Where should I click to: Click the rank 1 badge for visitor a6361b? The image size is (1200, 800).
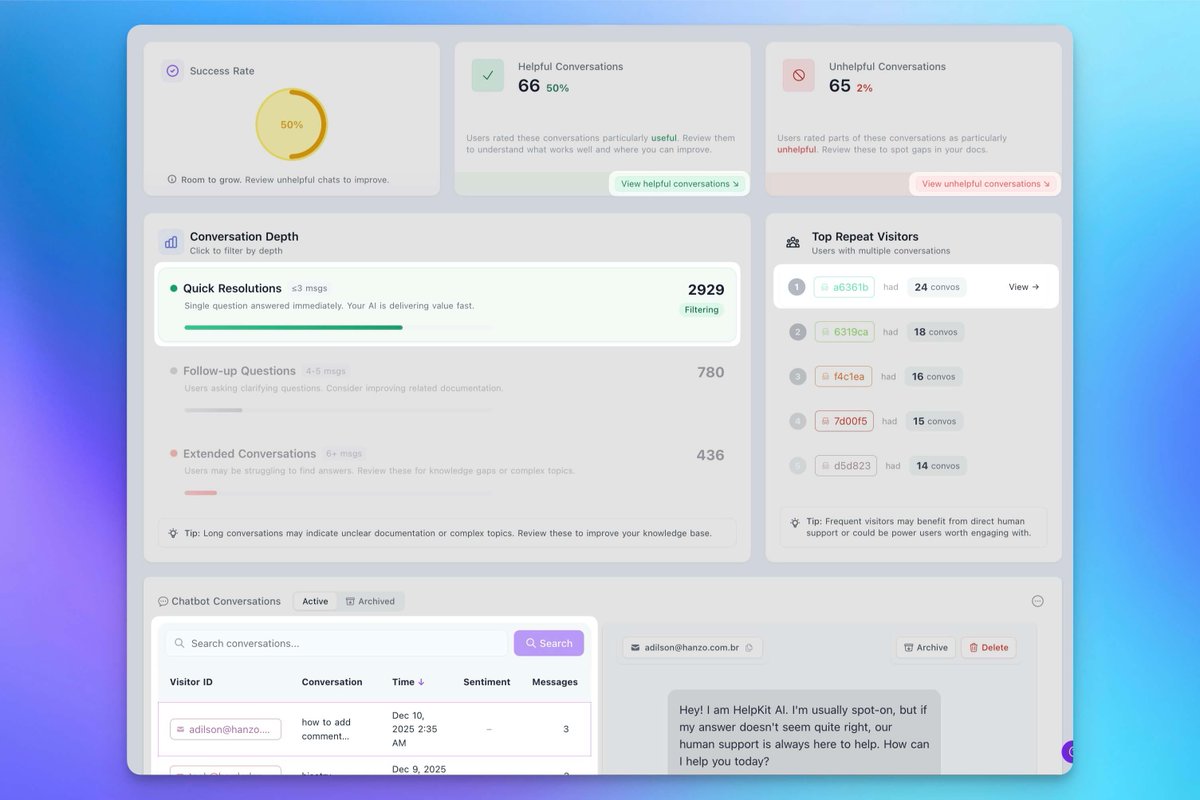point(797,287)
